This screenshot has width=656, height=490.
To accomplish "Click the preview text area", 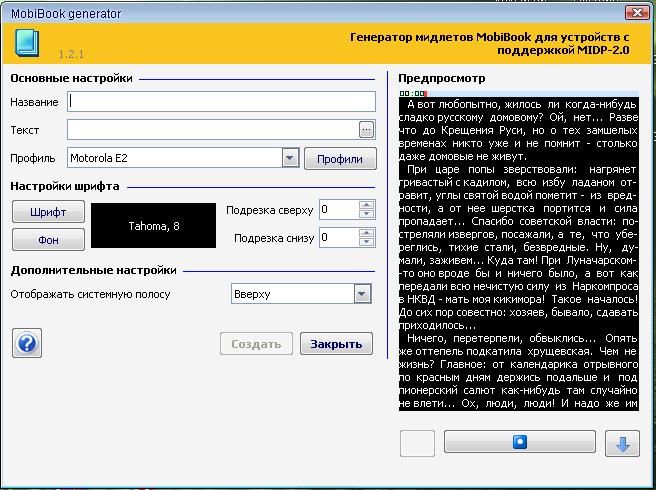I will [518, 254].
